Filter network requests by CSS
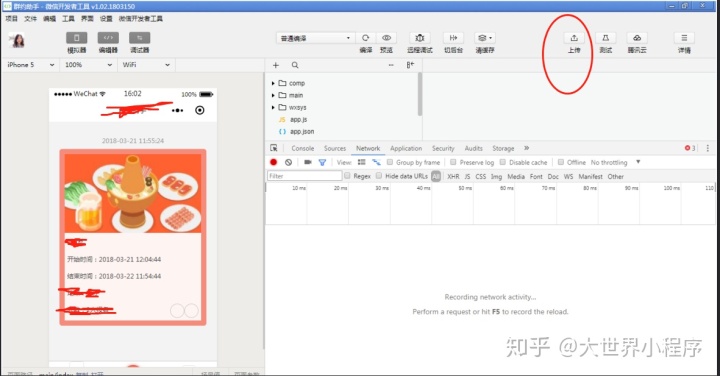The height and width of the screenshot is (376, 720). click(480, 176)
